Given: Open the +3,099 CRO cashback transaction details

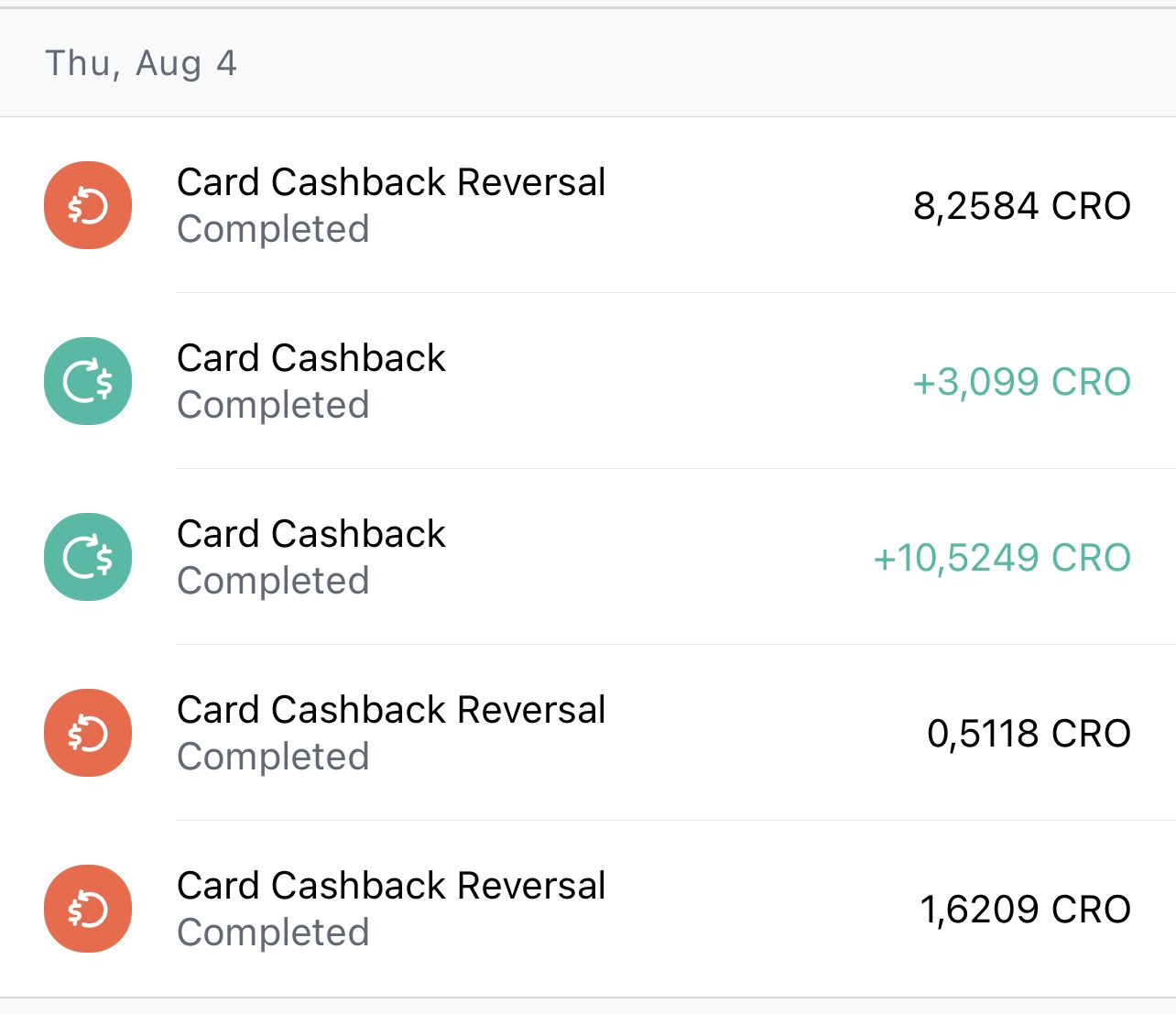Looking at the screenshot, I should (x=586, y=380).
